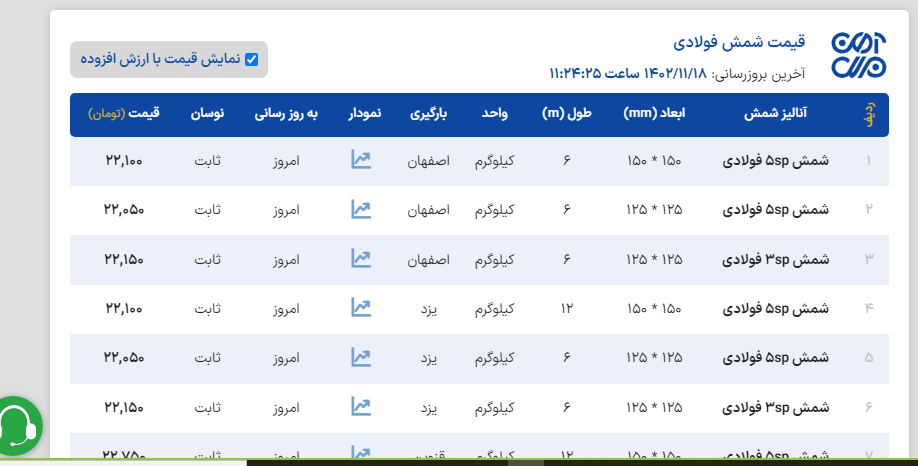Click the به روز رسانی column header

point(285,114)
